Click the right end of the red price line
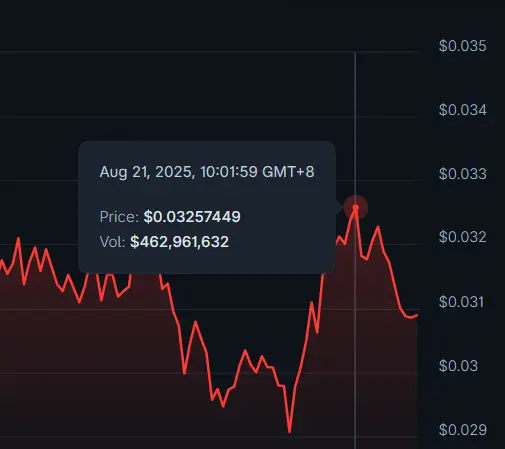The height and width of the screenshot is (449, 505). 416,315
